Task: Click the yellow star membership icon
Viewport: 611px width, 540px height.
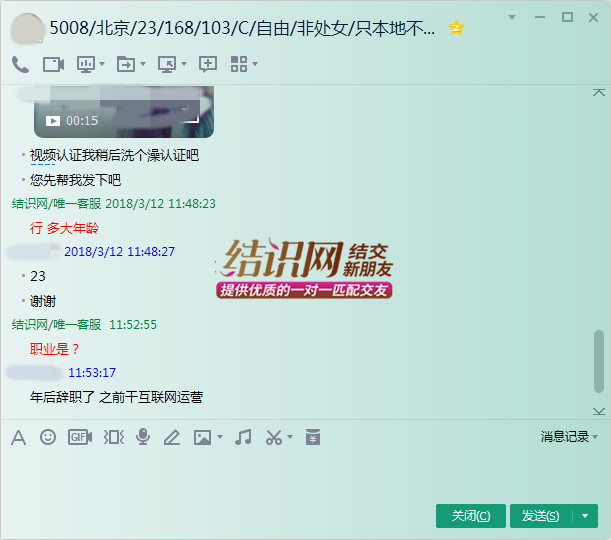Action: (456, 28)
